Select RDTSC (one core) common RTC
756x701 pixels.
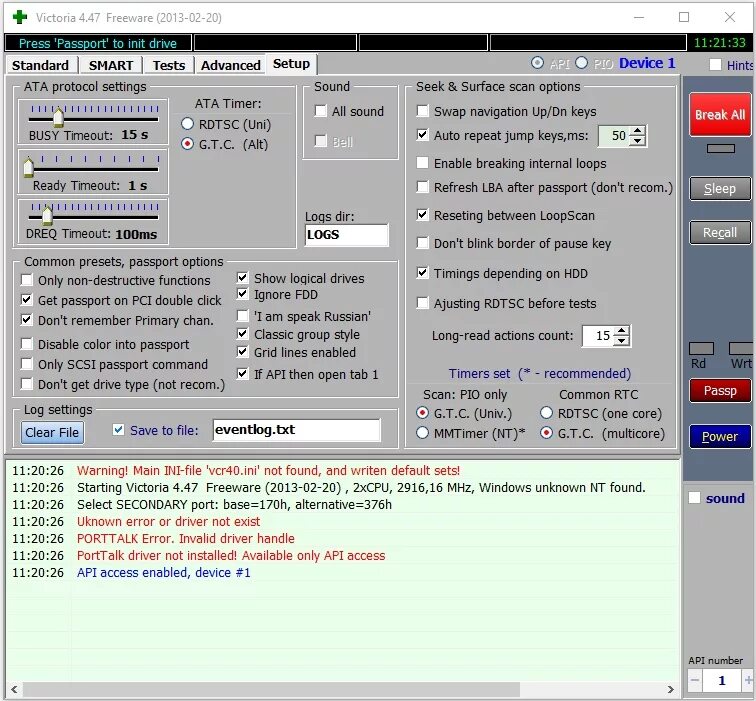point(546,413)
